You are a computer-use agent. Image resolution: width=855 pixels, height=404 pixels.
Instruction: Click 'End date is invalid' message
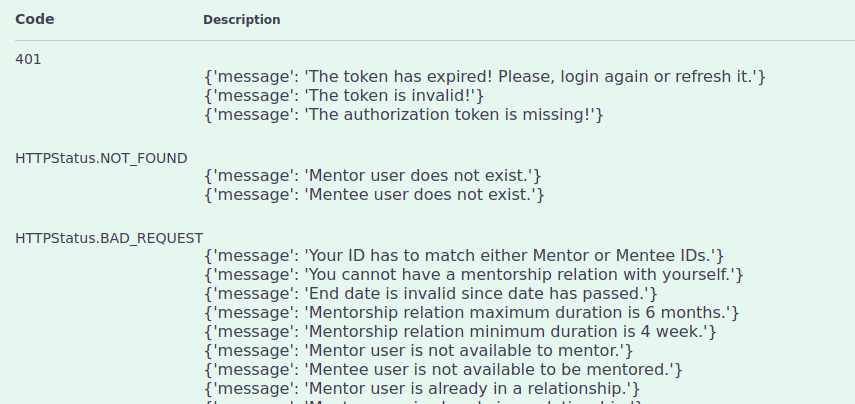431,293
